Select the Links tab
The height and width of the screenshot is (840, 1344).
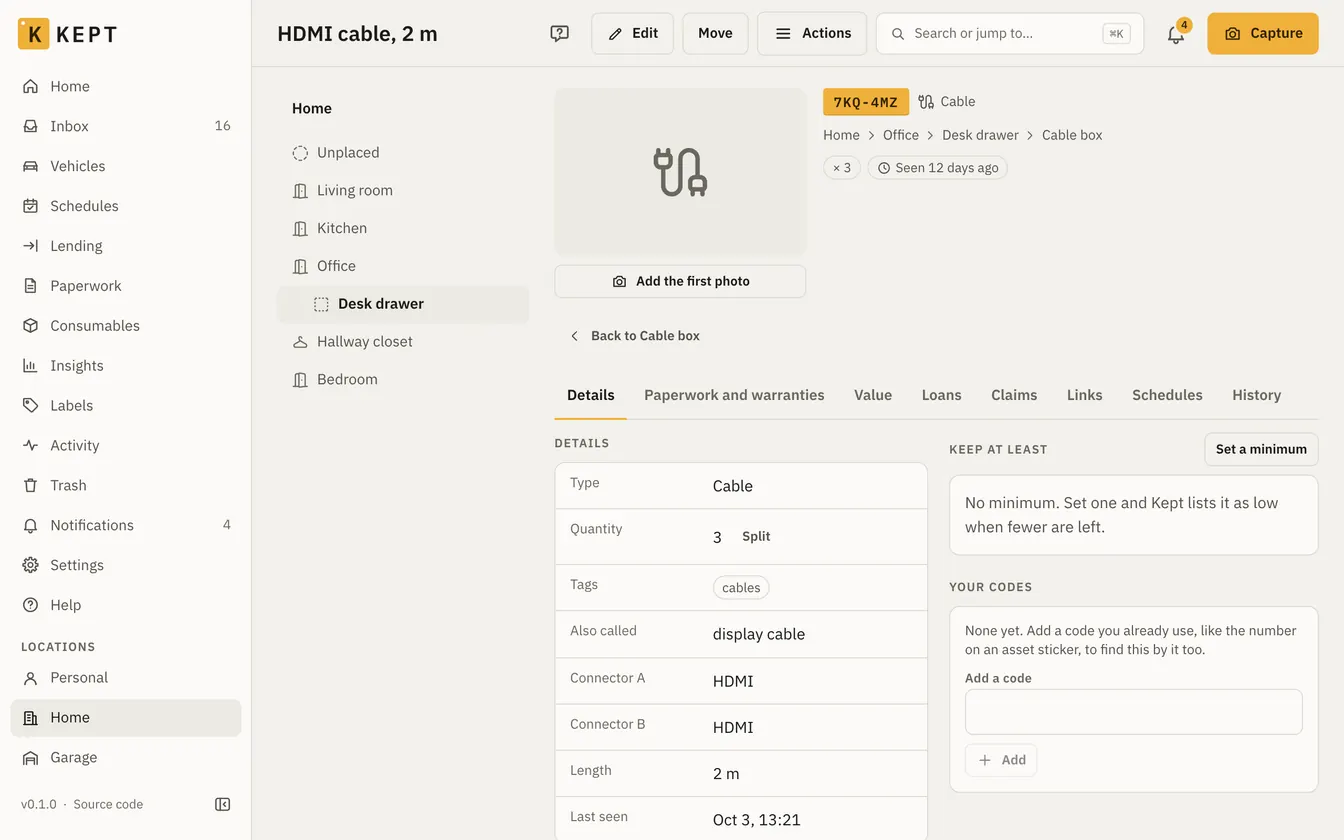(1085, 395)
